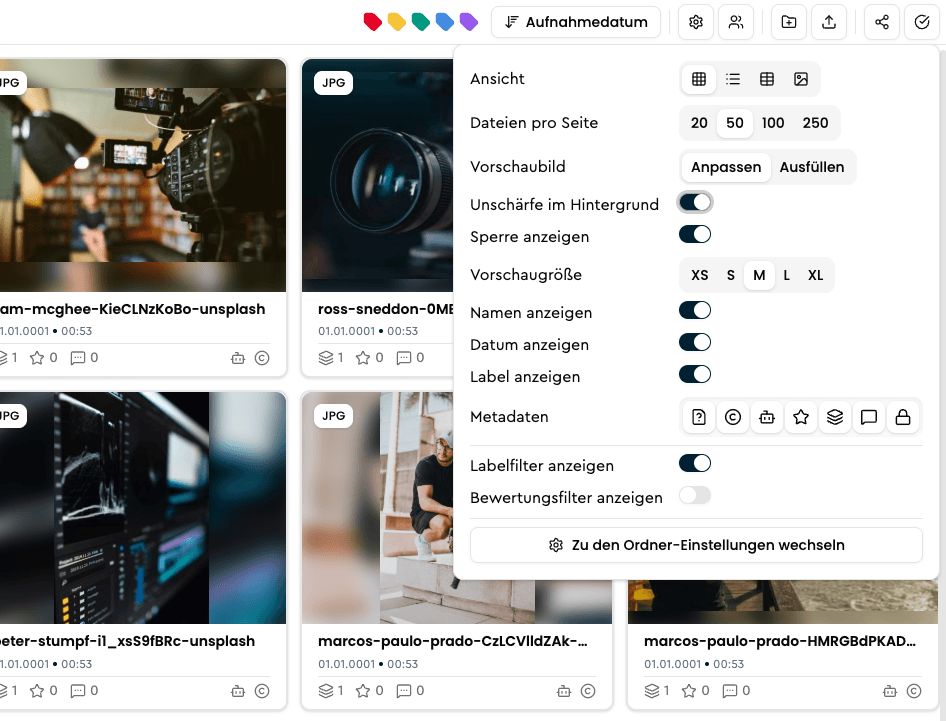Toggle layers metadata icon in Metadaten
This screenshot has height=721, width=946.
click(x=834, y=417)
